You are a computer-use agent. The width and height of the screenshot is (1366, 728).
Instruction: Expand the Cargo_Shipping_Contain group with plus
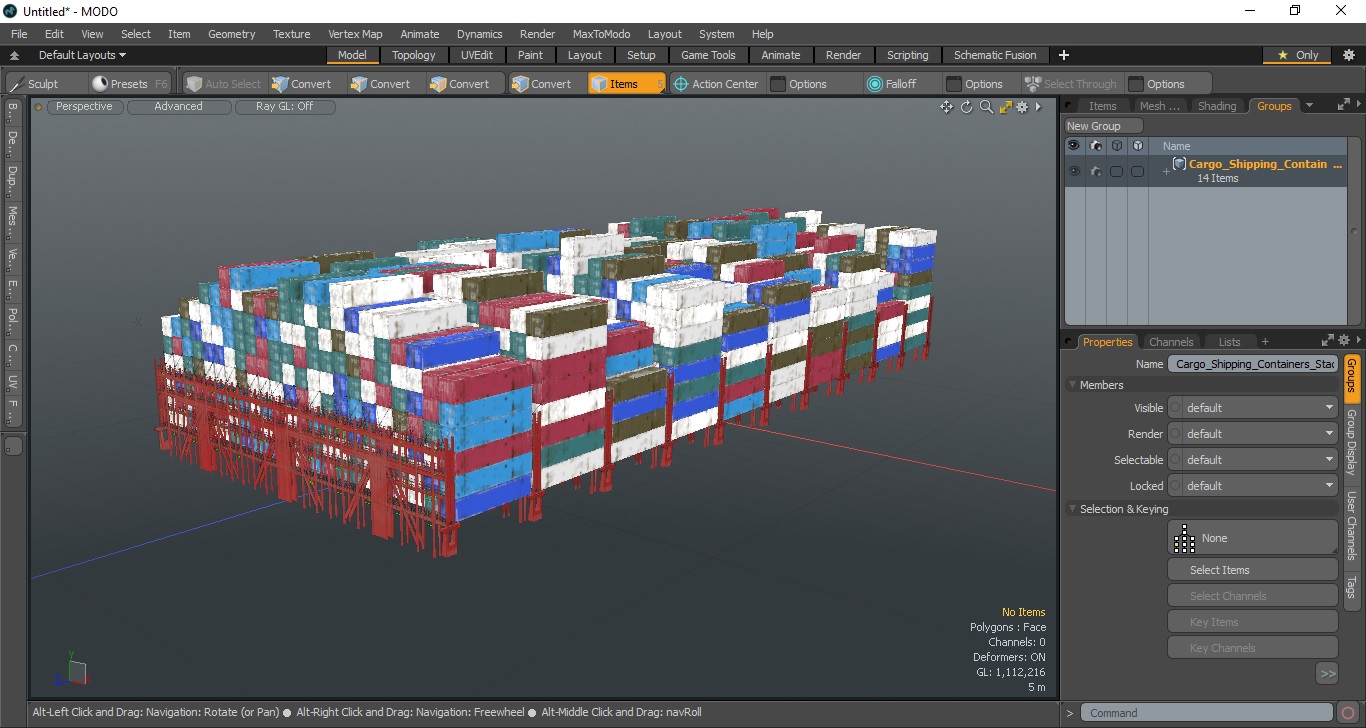(1166, 172)
